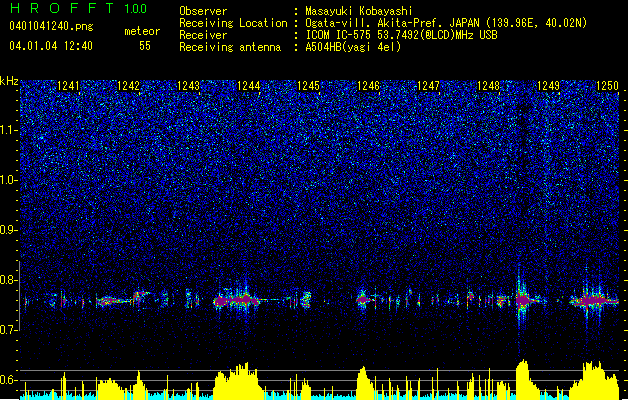Click the 1246 time marker
Screen dimensions: 629x400
[x=368, y=85]
